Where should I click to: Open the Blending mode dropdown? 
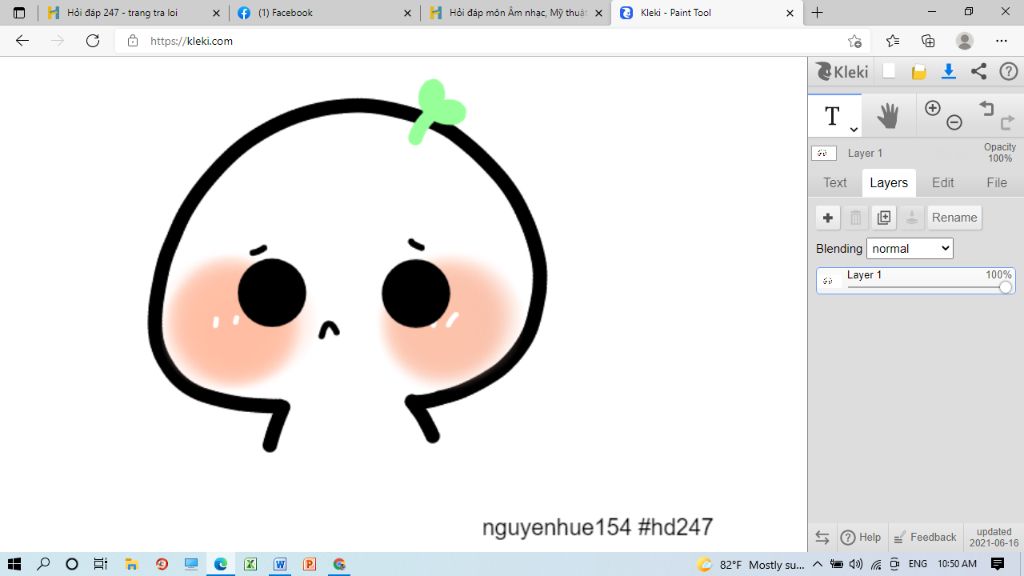909,248
